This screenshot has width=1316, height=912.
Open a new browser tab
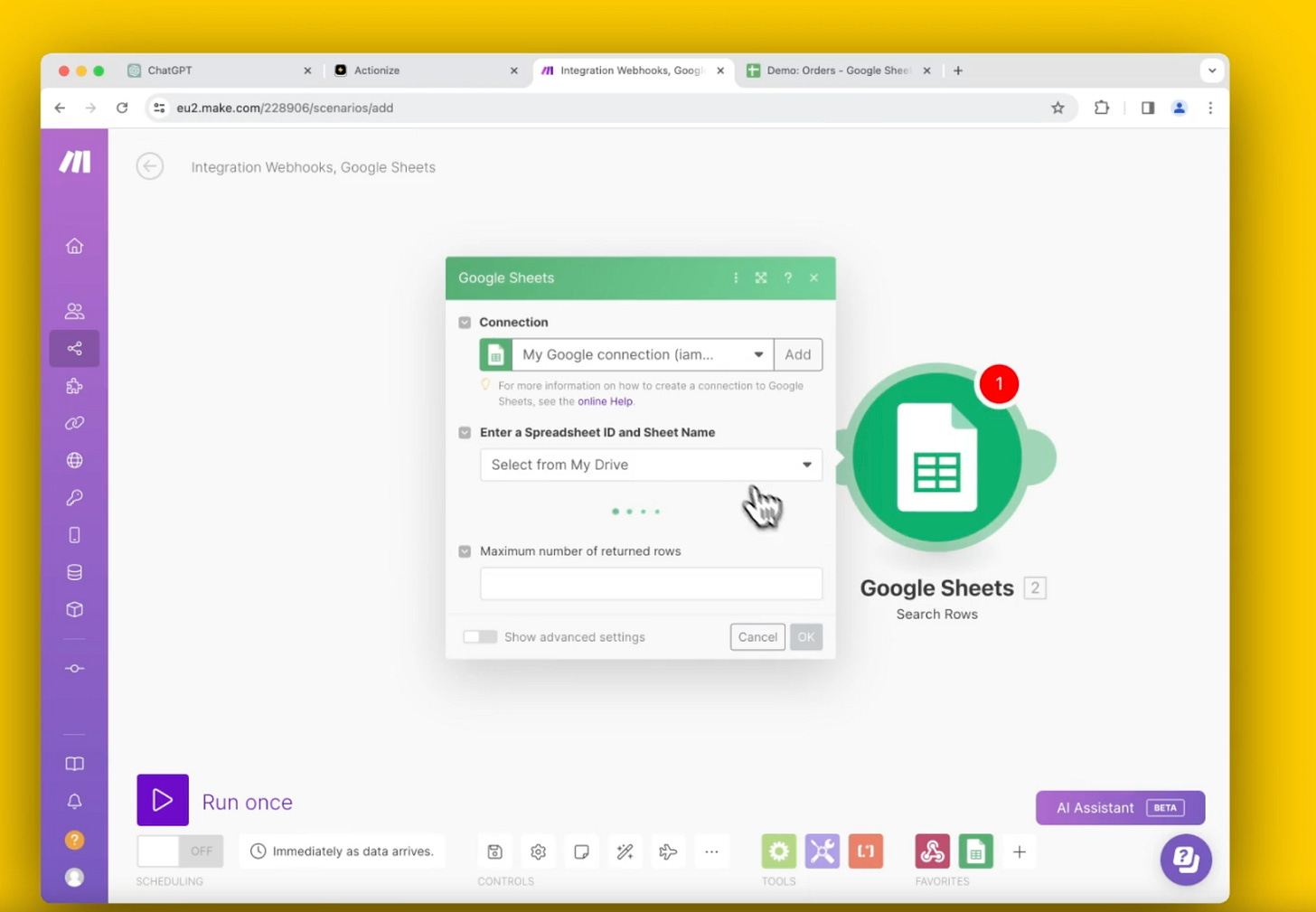(958, 71)
